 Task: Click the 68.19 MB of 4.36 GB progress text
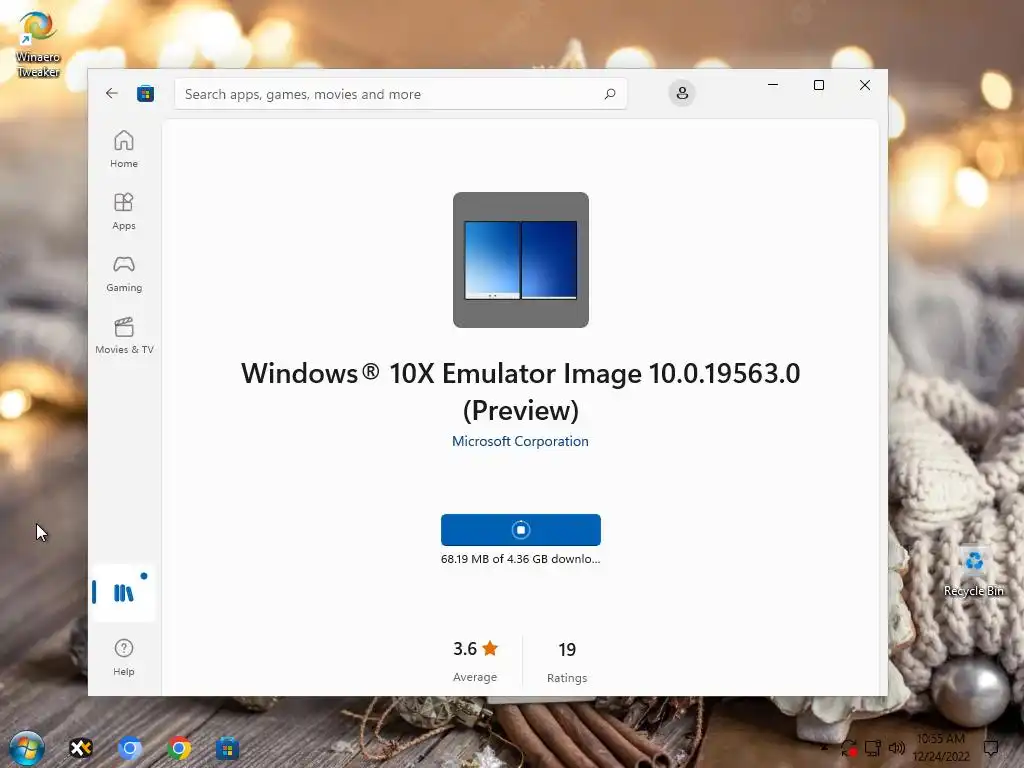pyautogui.click(x=520, y=559)
